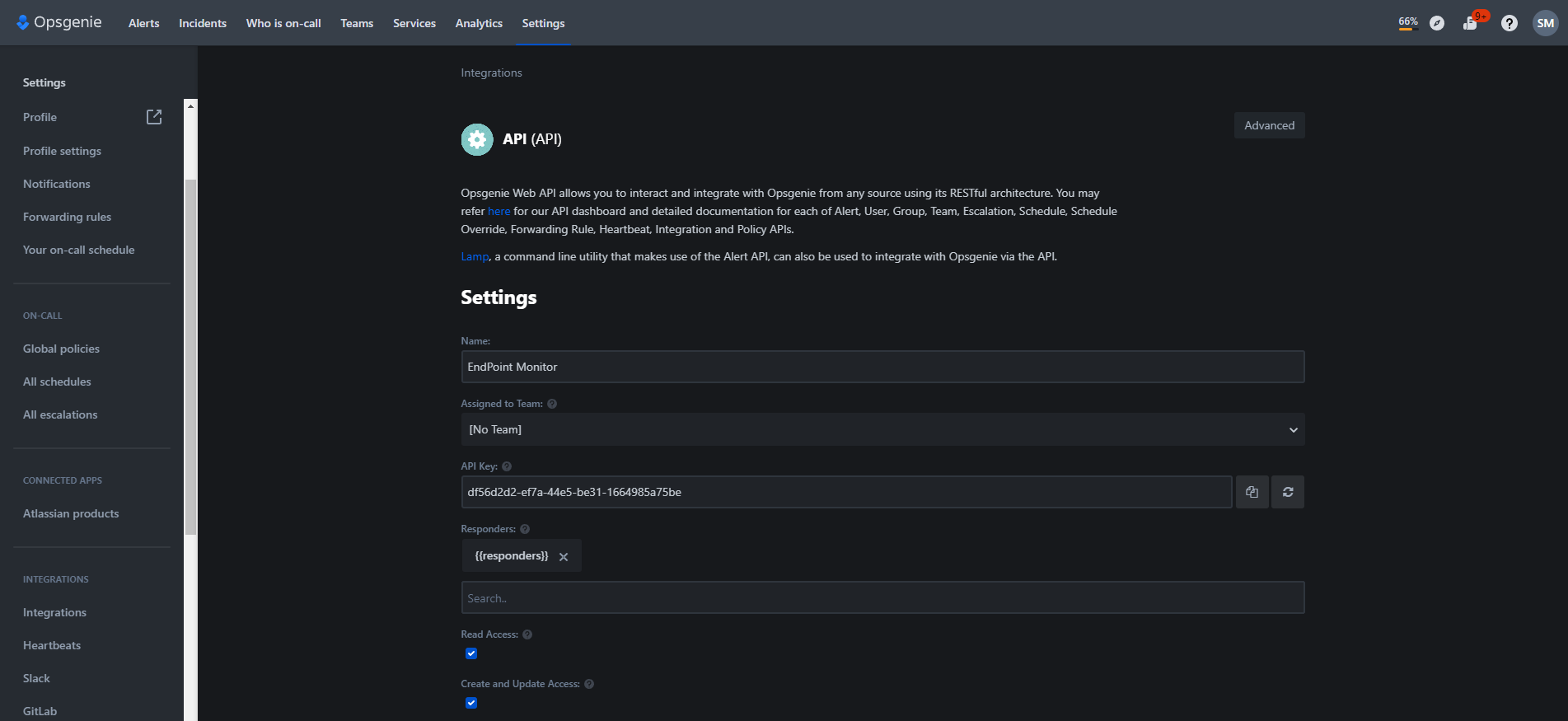Go back to Integrations breadcrumb
This screenshot has width=1568, height=721.
[x=491, y=73]
